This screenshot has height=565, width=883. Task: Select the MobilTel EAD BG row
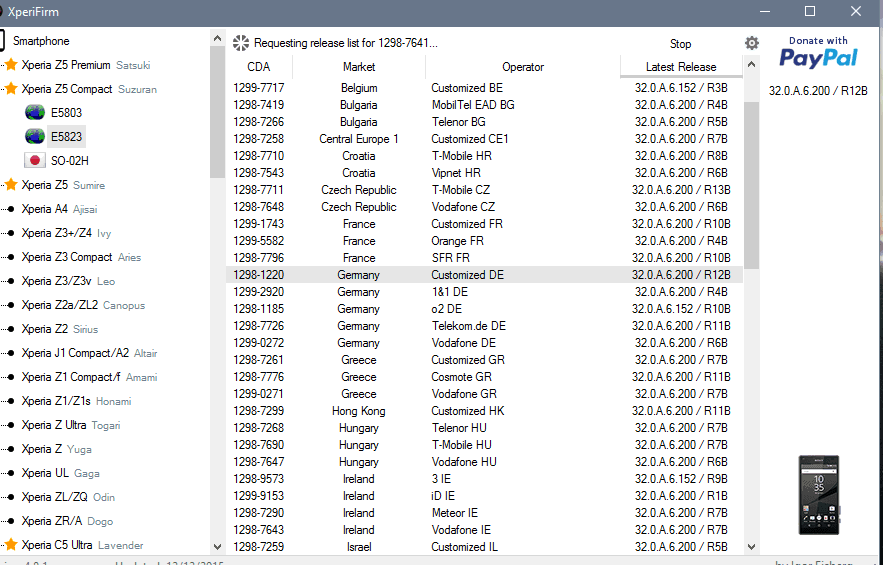484,105
